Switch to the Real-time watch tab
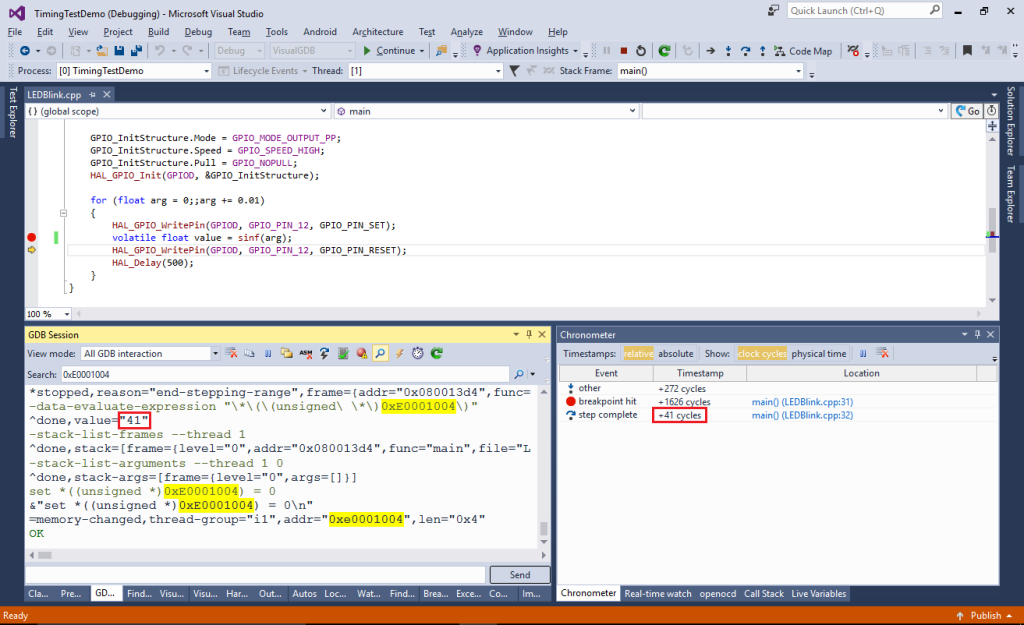 657,594
